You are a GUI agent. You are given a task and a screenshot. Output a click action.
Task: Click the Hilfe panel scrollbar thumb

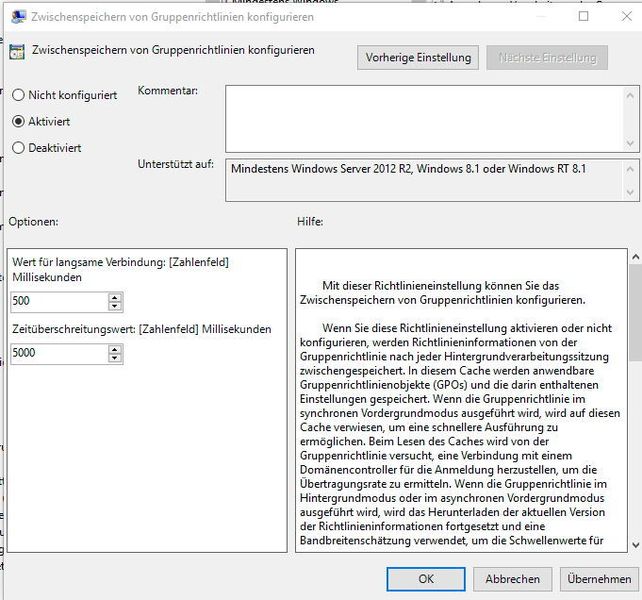coord(635,312)
